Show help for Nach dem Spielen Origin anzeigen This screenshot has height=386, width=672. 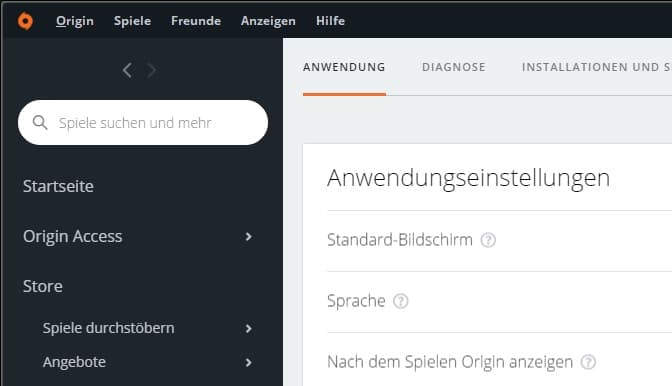click(588, 362)
